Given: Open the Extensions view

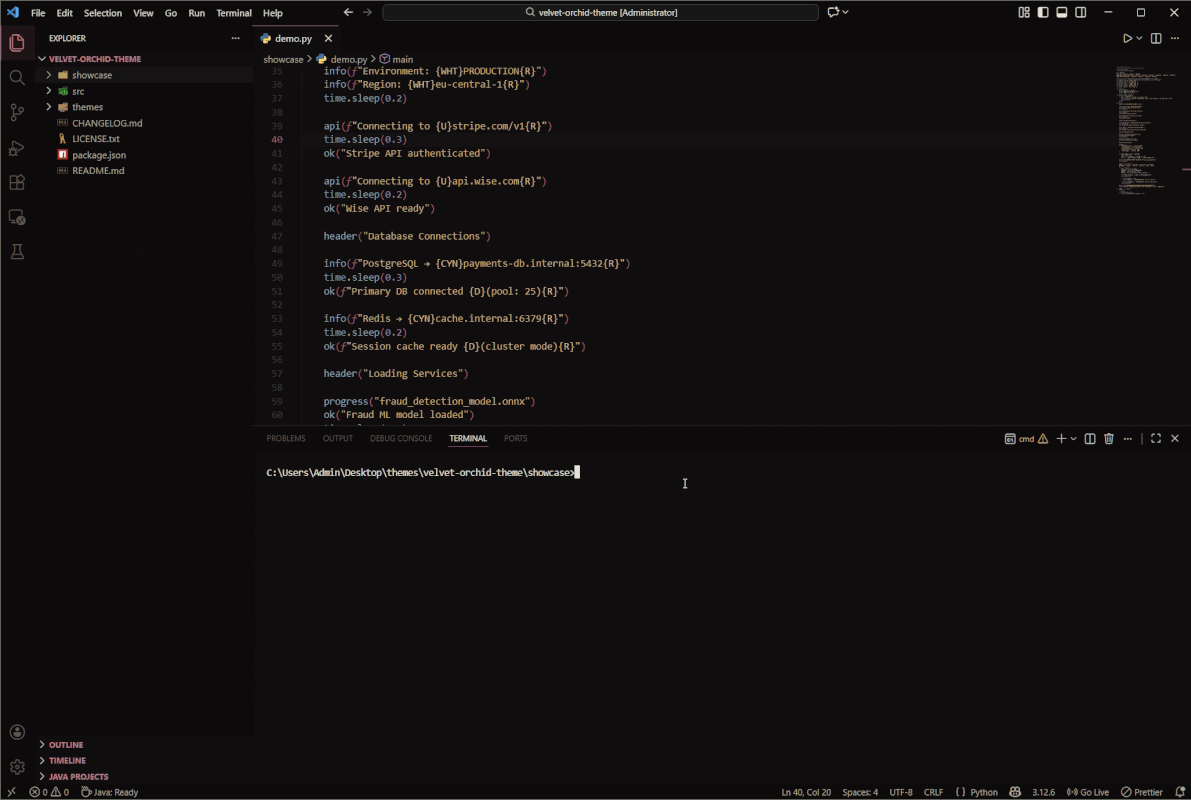Looking at the screenshot, I should 17,182.
